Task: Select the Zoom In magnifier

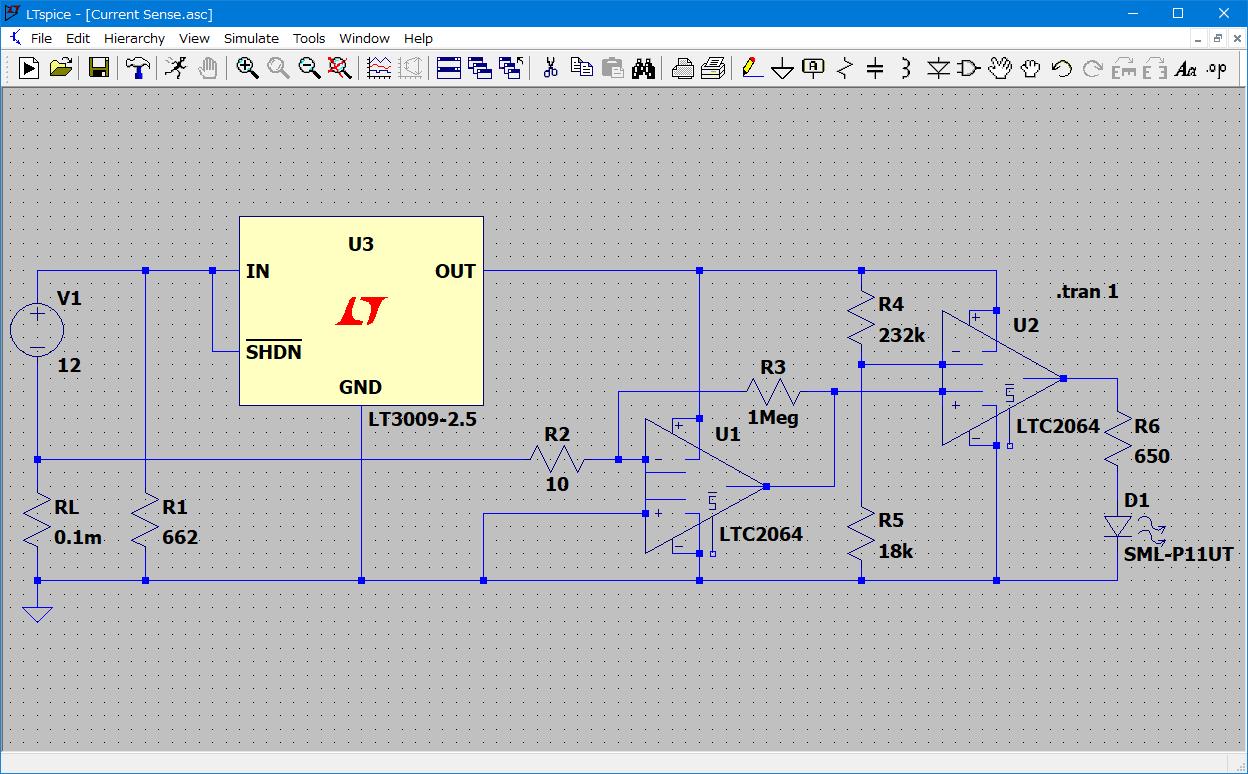Action: pyautogui.click(x=247, y=68)
